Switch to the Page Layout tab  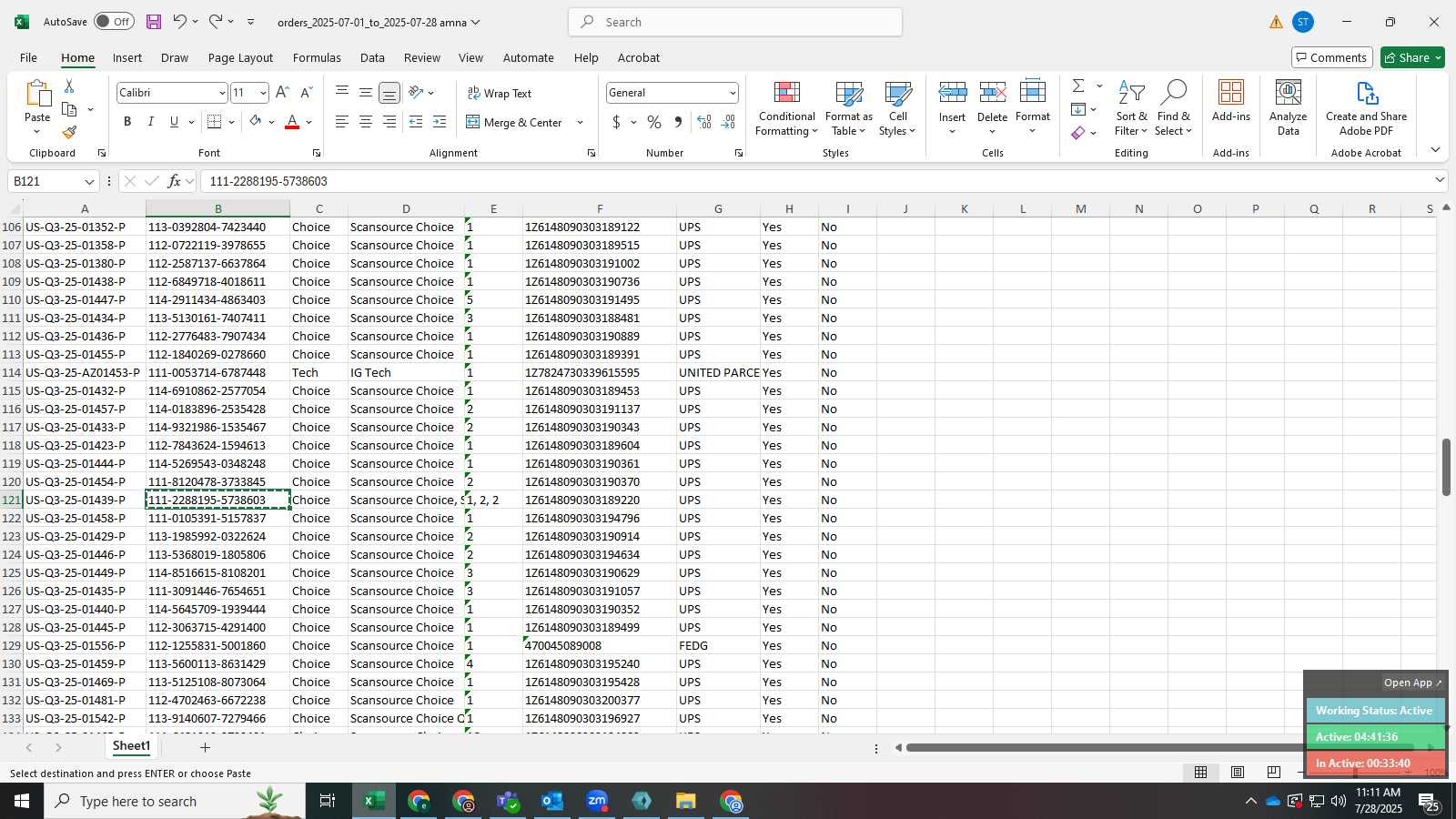point(240,57)
